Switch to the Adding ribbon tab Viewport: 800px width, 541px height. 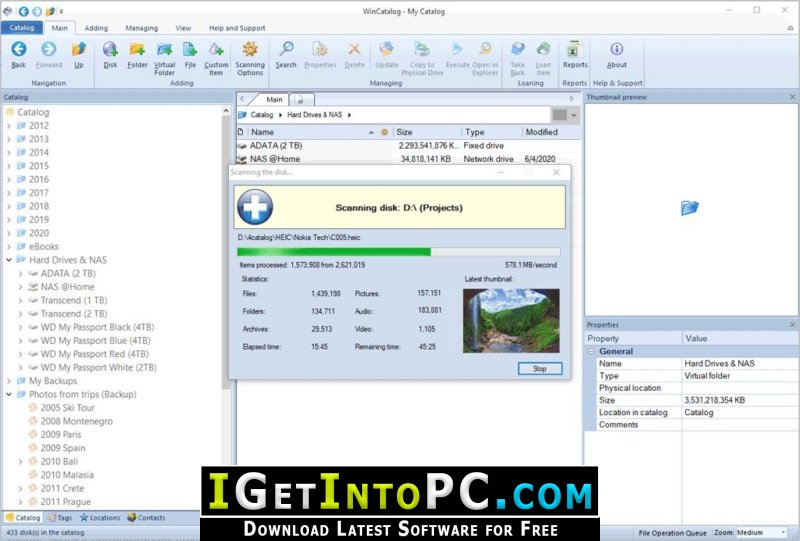(96, 28)
